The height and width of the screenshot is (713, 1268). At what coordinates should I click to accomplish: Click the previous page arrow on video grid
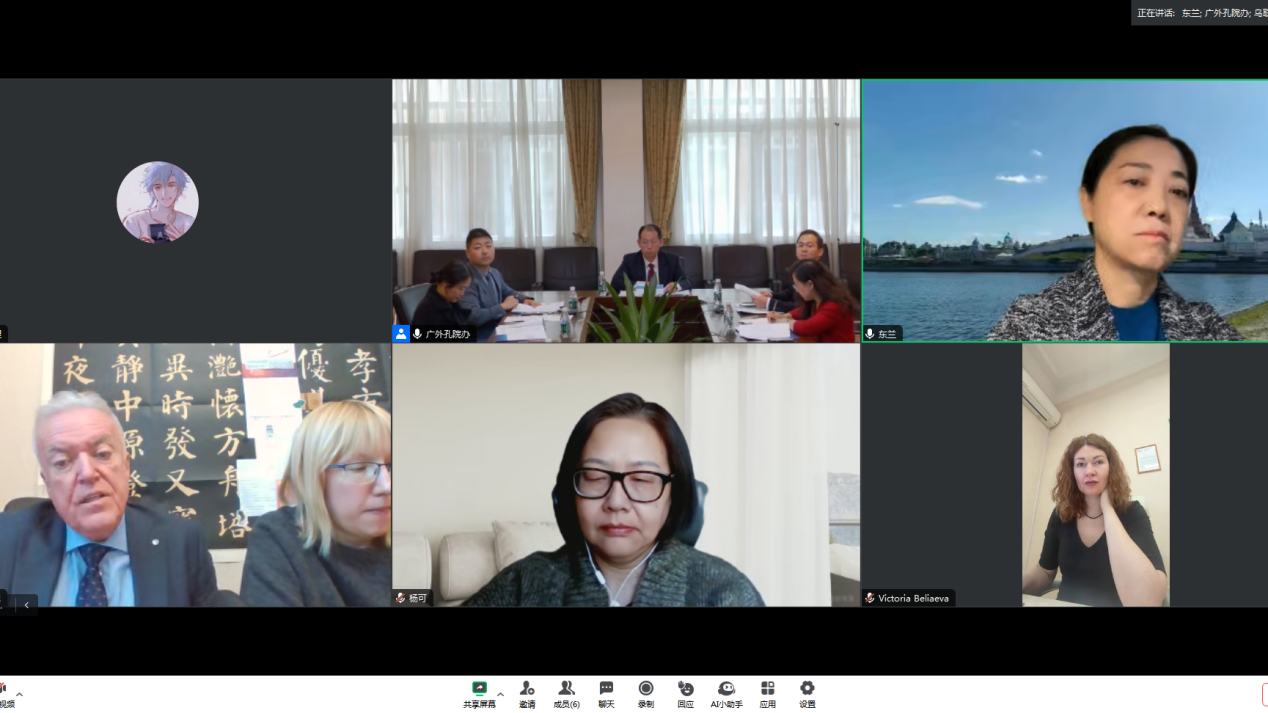pyautogui.click(x=26, y=604)
